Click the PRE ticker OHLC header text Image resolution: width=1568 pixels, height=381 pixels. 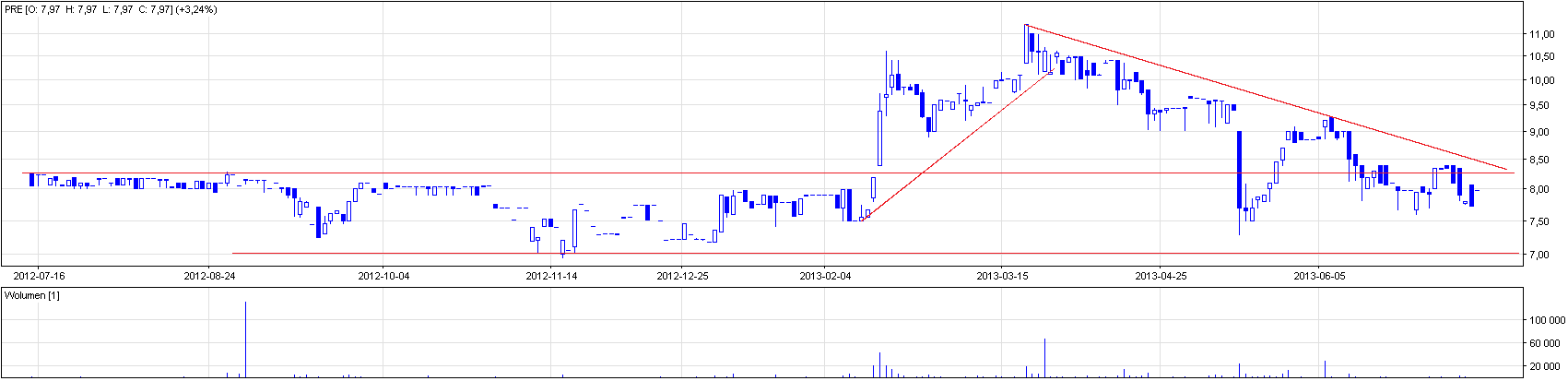click(88, 9)
